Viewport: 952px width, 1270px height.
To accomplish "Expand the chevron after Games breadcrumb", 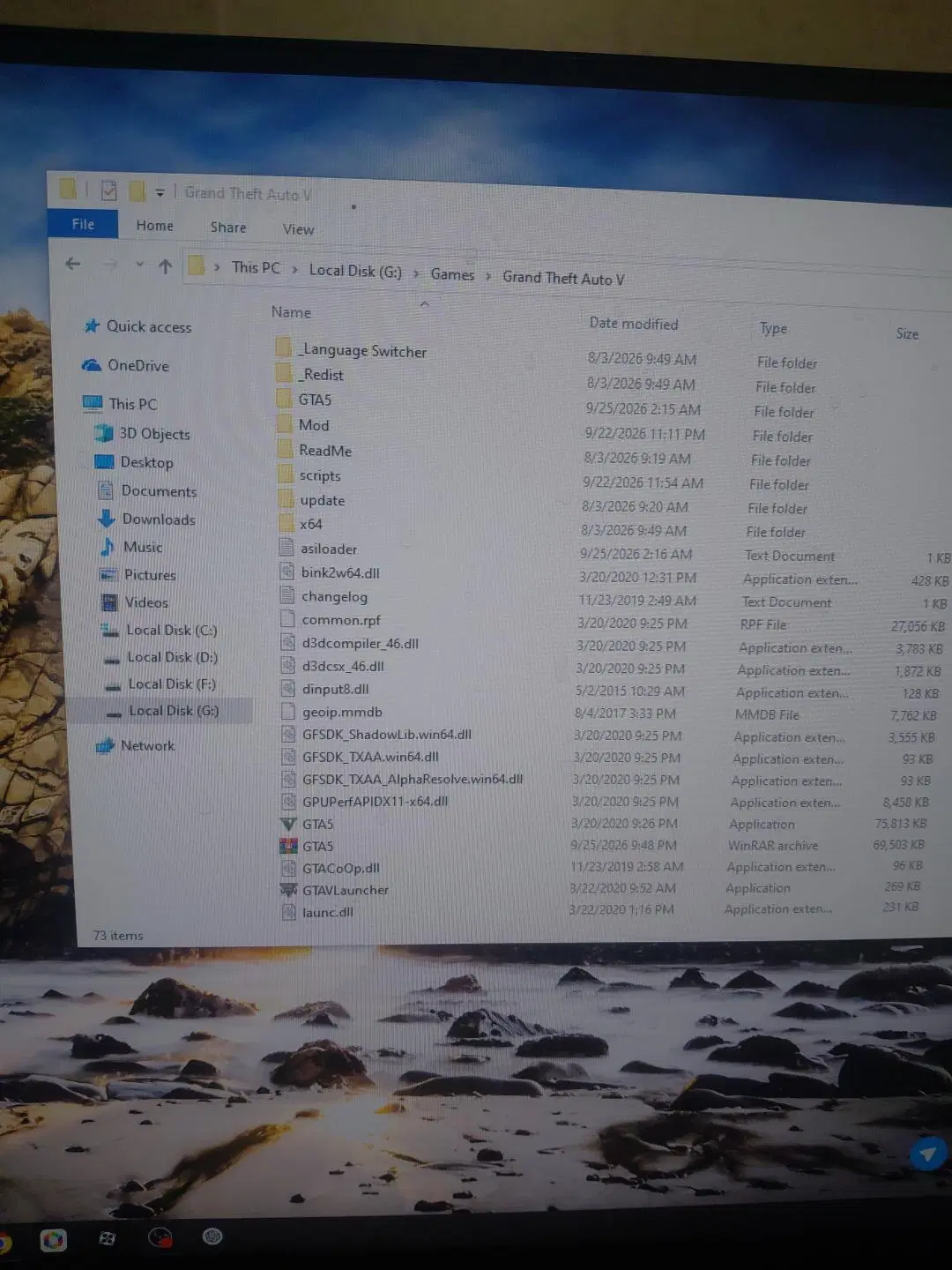I will tap(488, 276).
